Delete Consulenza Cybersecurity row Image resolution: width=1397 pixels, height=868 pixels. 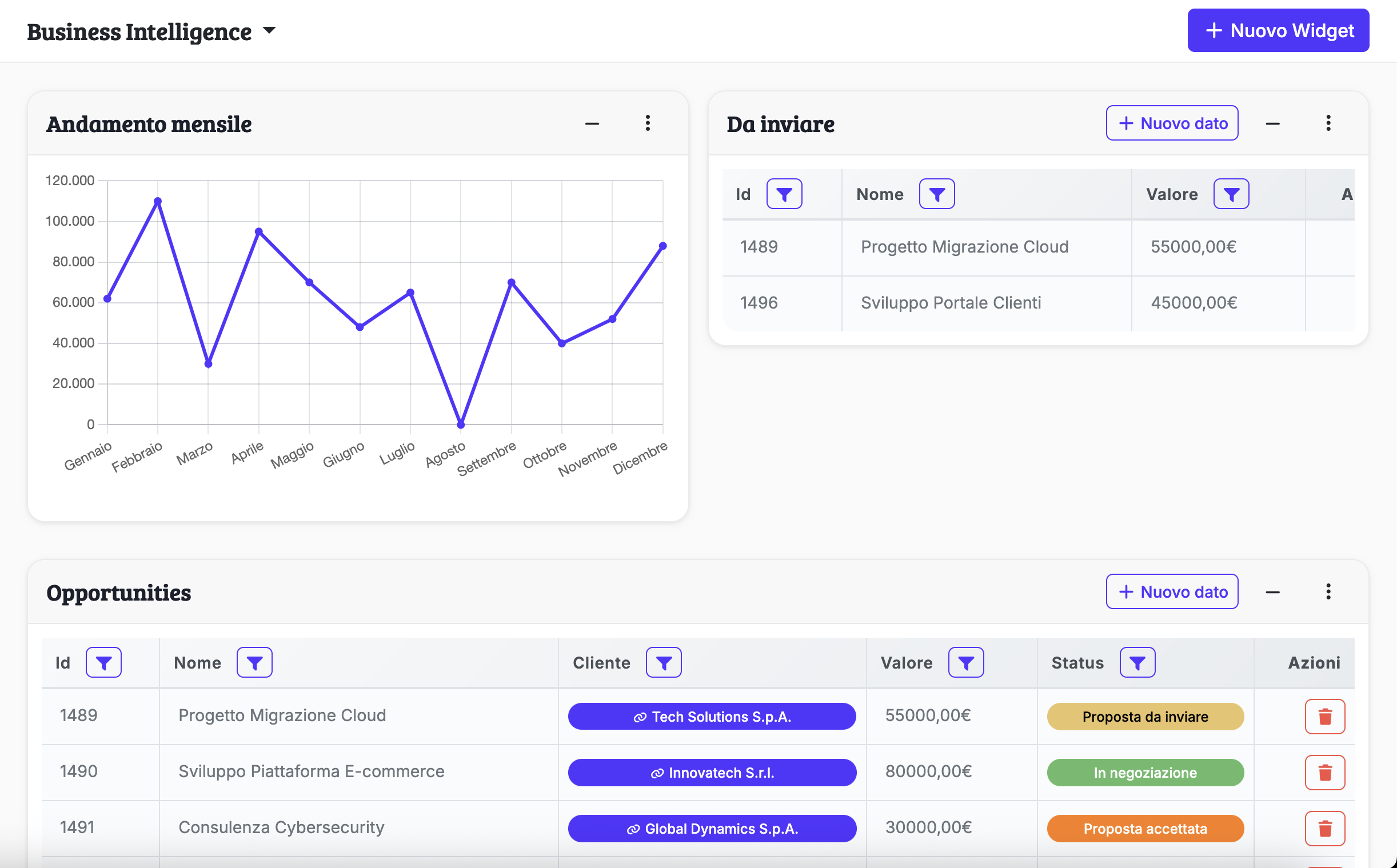coord(1324,828)
